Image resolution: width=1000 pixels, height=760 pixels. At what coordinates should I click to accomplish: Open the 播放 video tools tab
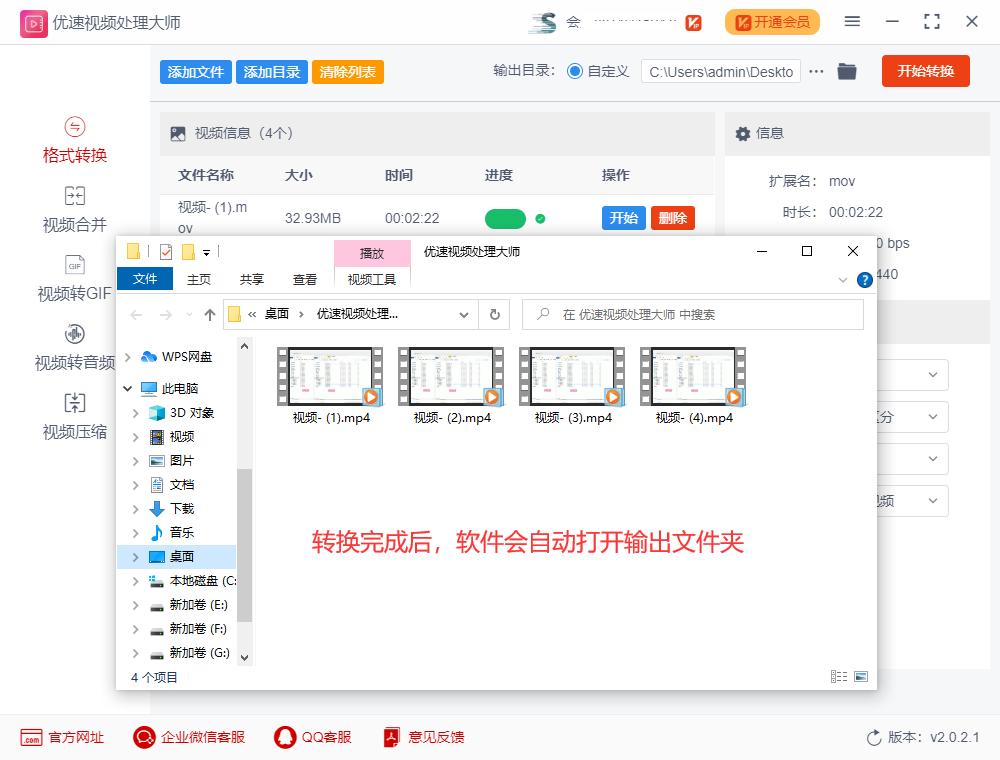(373, 253)
